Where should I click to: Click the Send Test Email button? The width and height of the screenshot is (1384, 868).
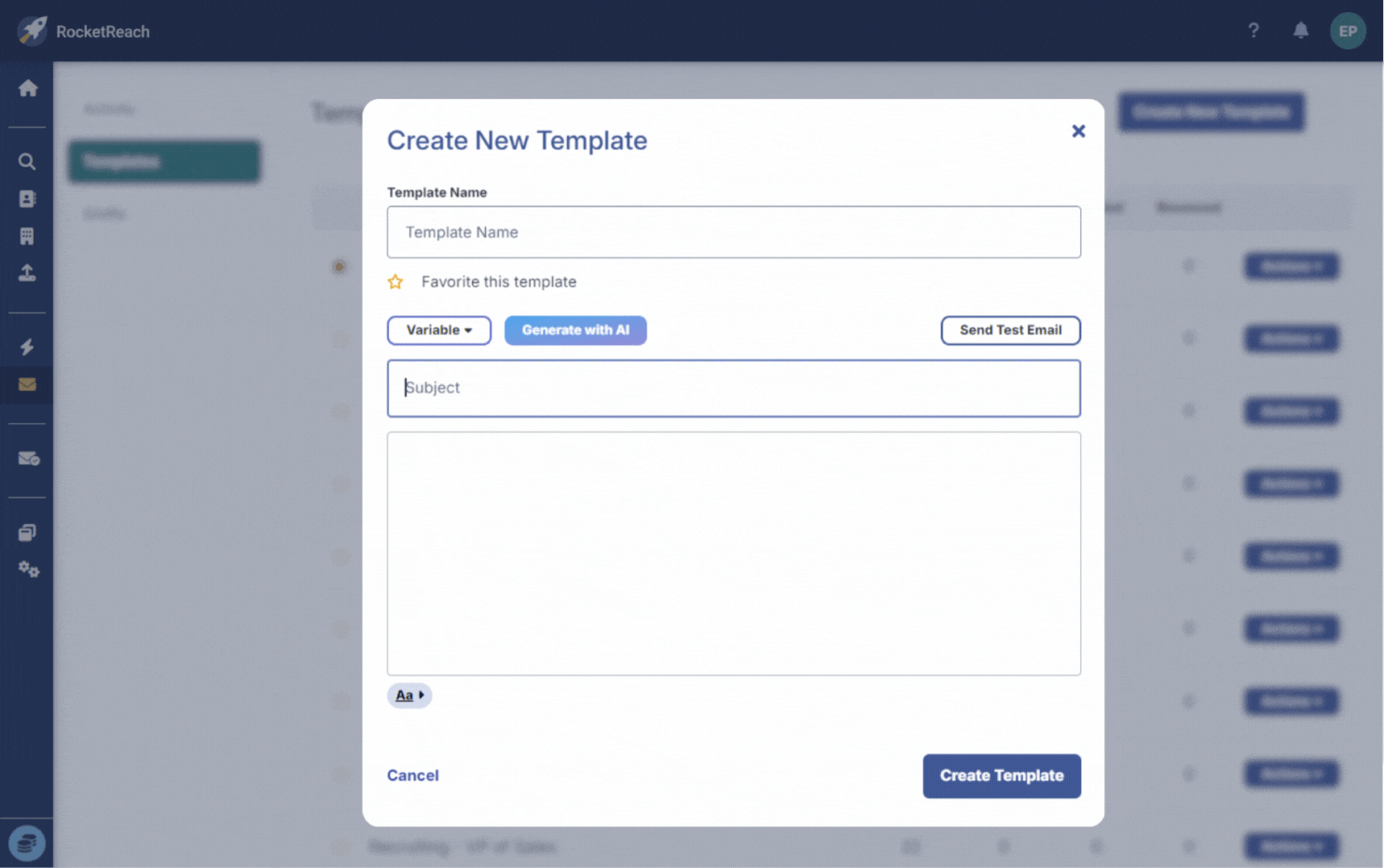(x=1010, y=330)
